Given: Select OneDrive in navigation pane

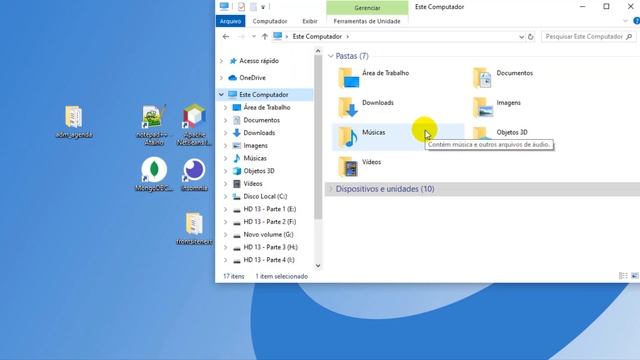Looking at the screenshot, I should [x=252, y=78].
